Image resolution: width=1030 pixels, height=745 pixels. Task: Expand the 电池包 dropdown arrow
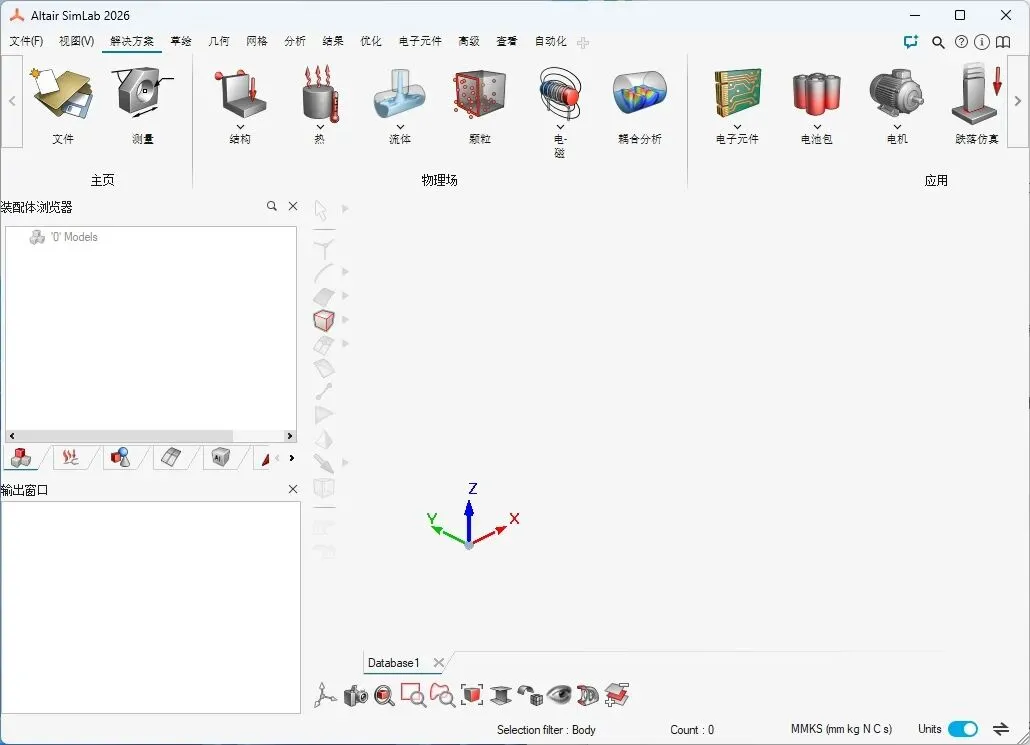point(817,127)
